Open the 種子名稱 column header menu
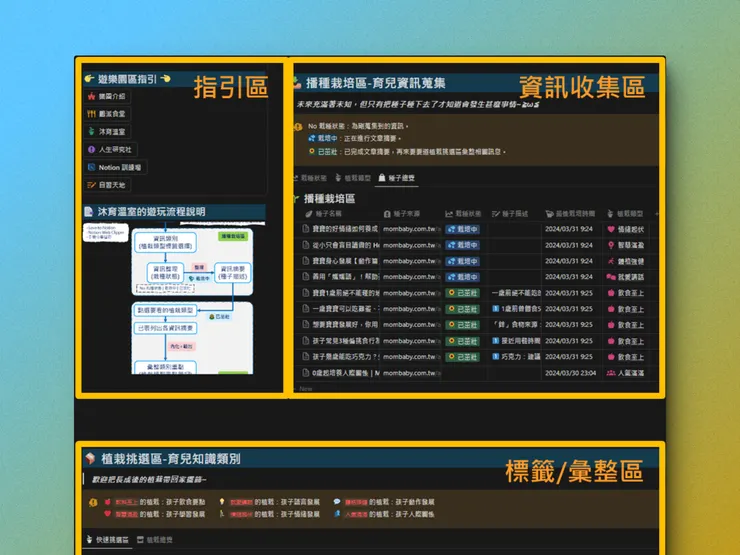Viewport: 740px width, 555px height. [323, 214]
